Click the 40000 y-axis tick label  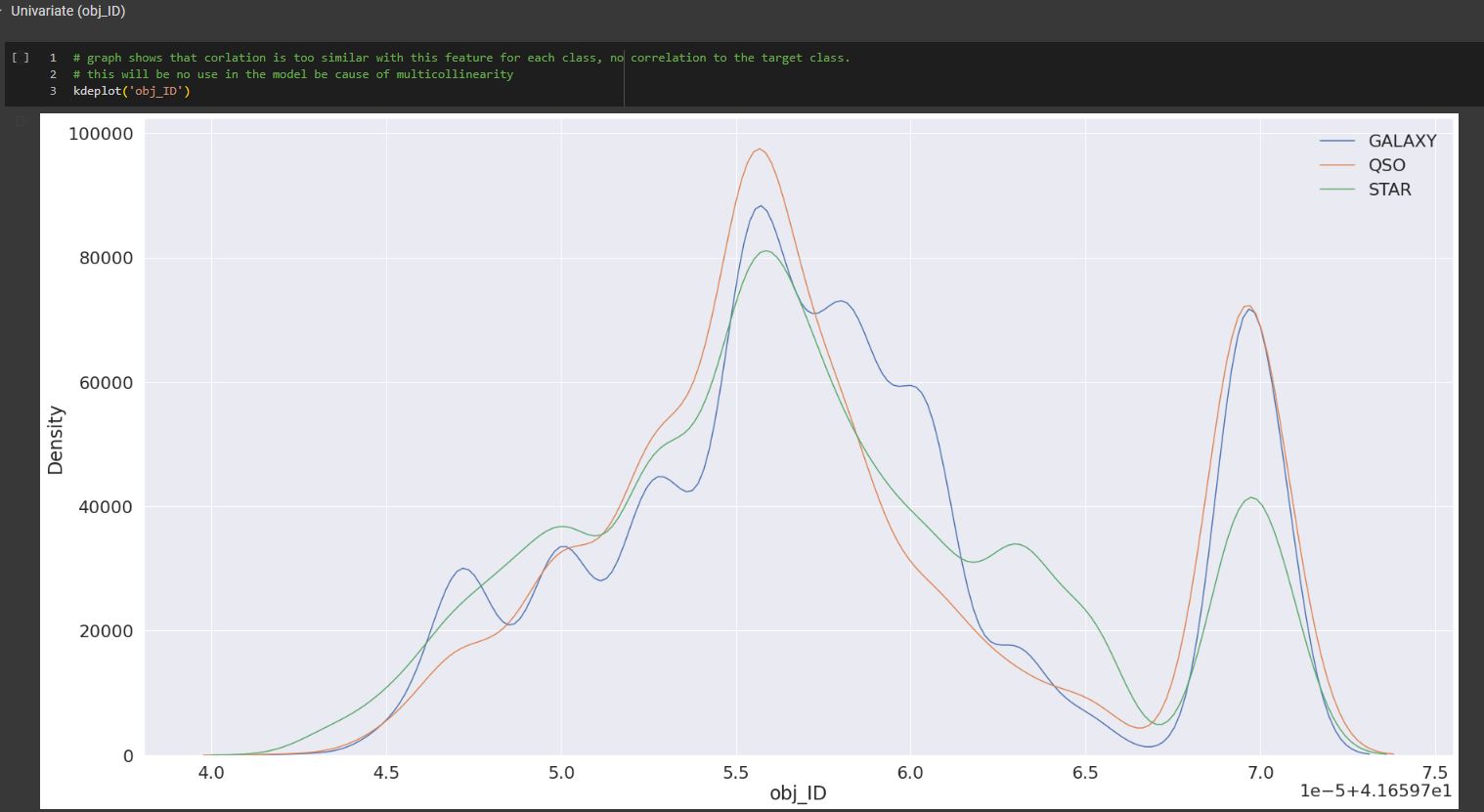106,507
